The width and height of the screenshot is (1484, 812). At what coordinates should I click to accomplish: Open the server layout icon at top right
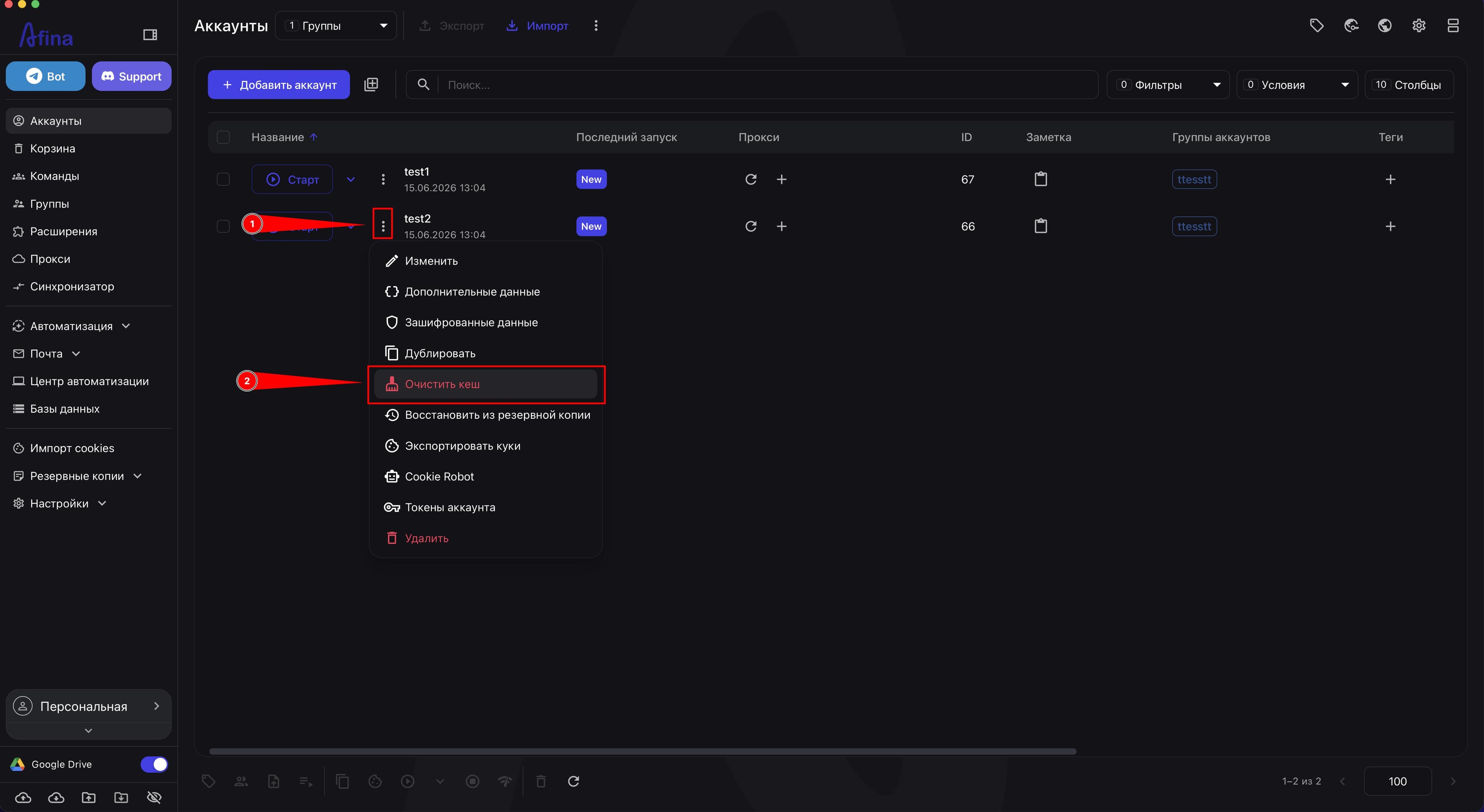[x=1453, y=25]
